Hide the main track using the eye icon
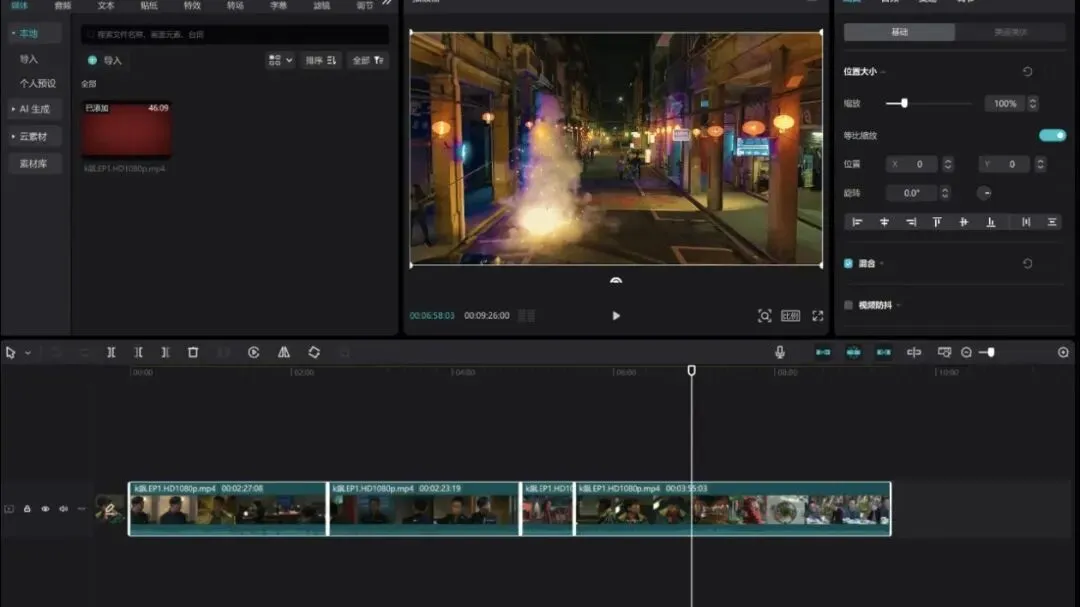This screenshot has height=607, width=1080. [45, 509]
